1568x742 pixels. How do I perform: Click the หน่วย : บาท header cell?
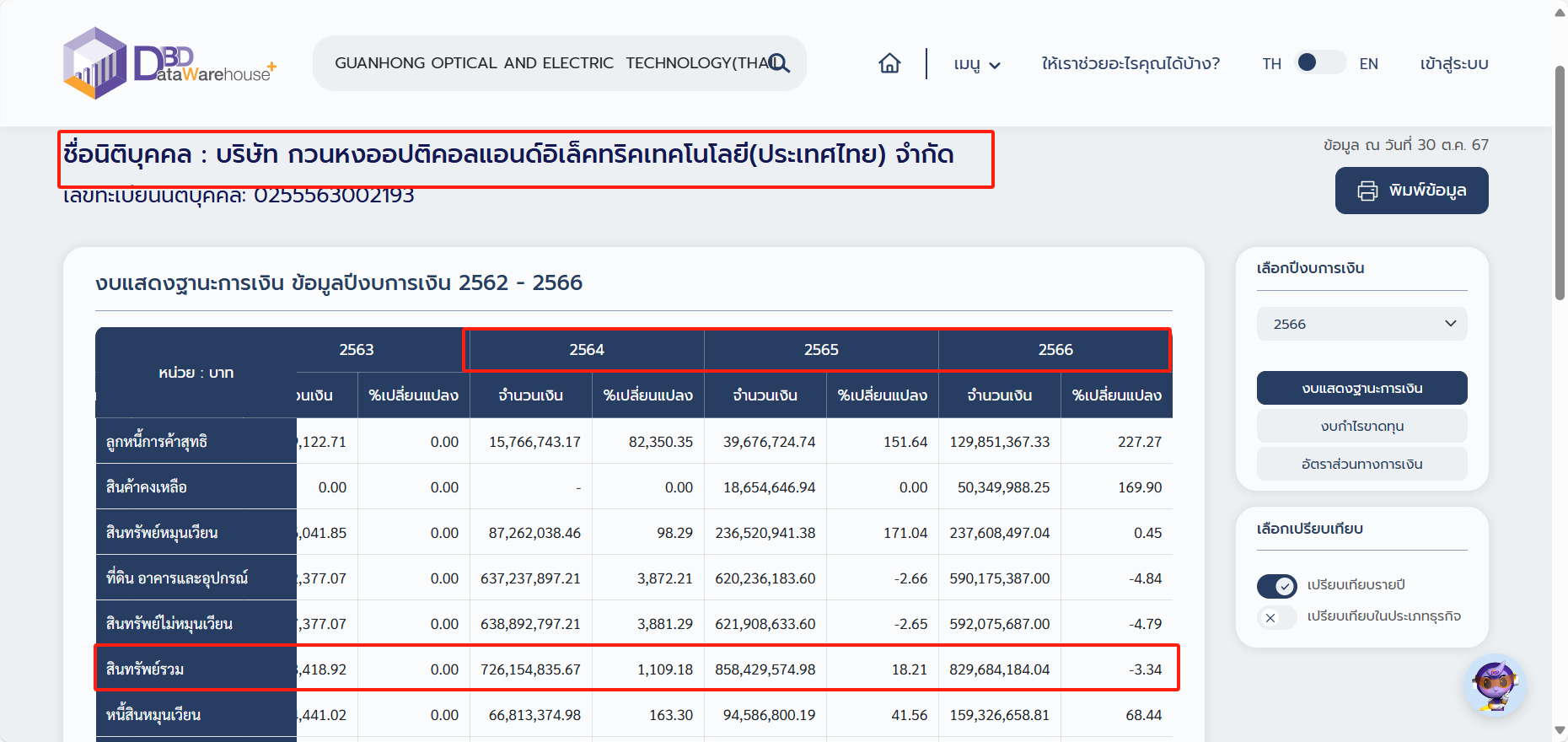196,373
